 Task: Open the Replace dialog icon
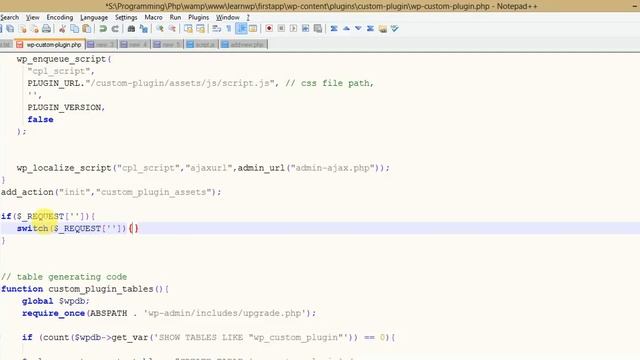click(143, 29)
